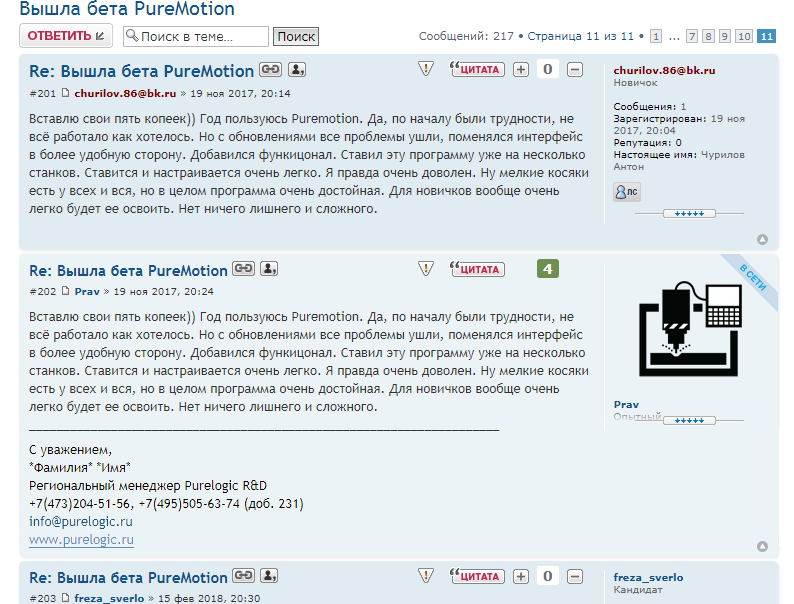The image size is (794, 604).
Task: Jump to top arrow in post #202
Action: [x=763, y=547]
